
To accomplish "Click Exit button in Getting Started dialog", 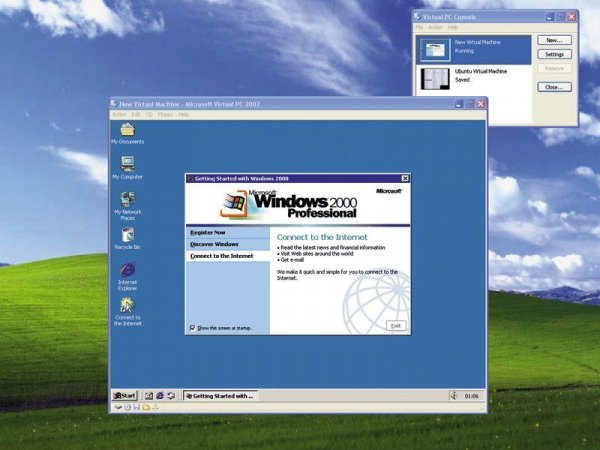I will 396,326.
